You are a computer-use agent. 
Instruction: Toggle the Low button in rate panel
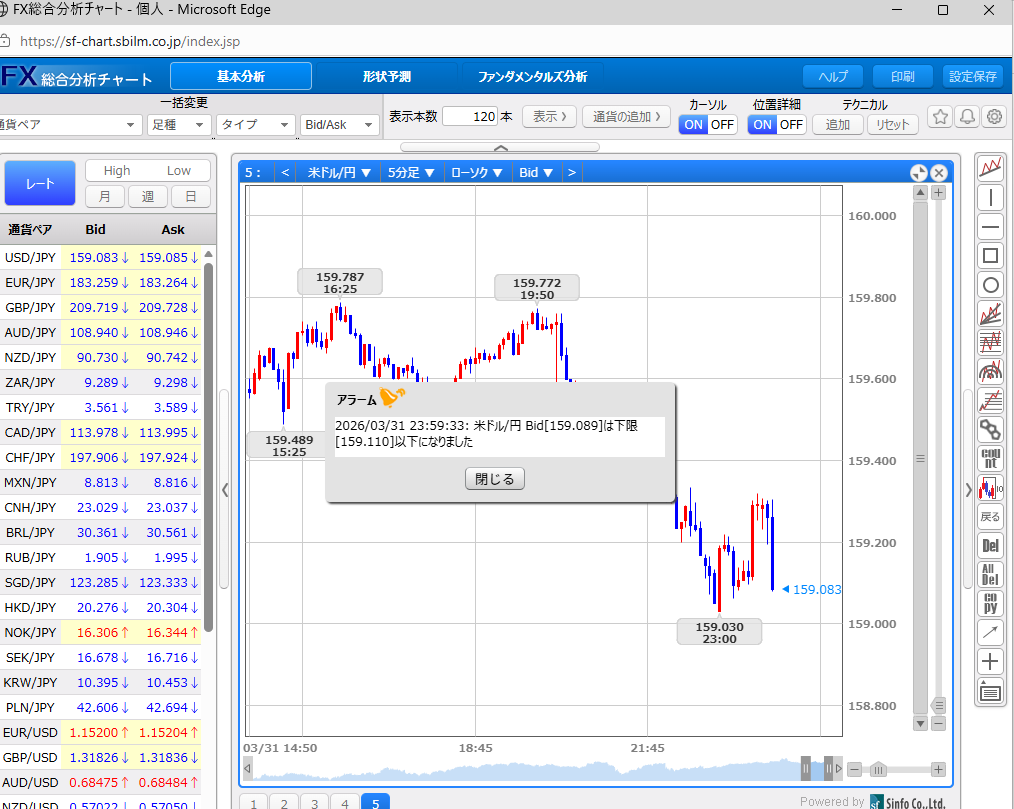(179, 171)
